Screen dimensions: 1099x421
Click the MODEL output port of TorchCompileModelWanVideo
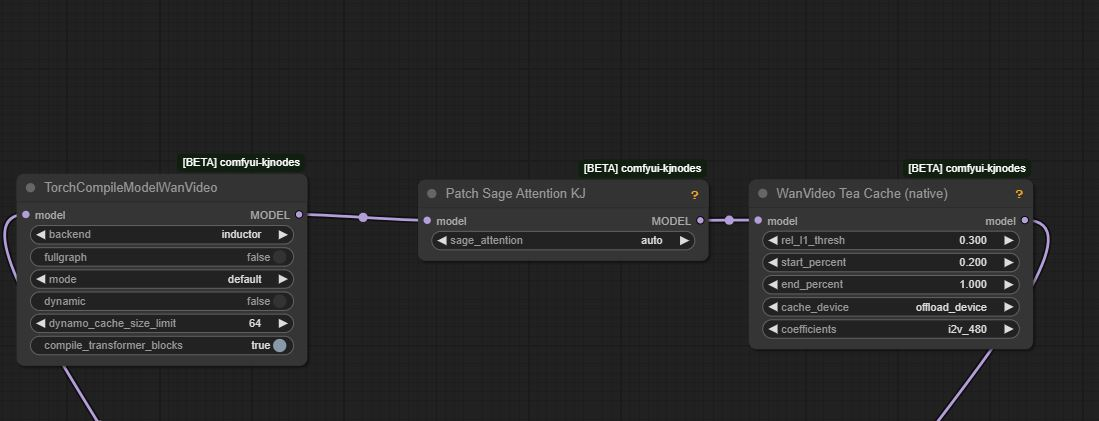[x=299, y=214]
